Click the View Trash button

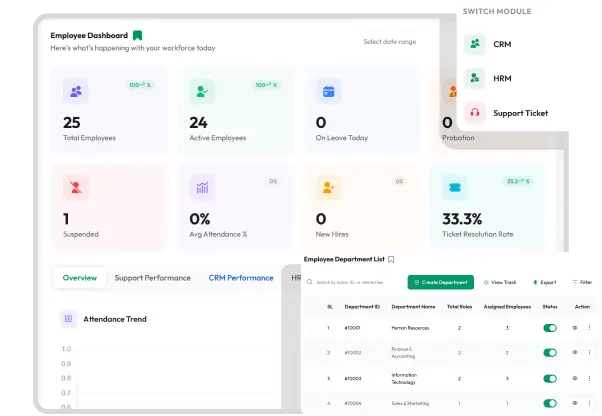click(x=499, y=282)
